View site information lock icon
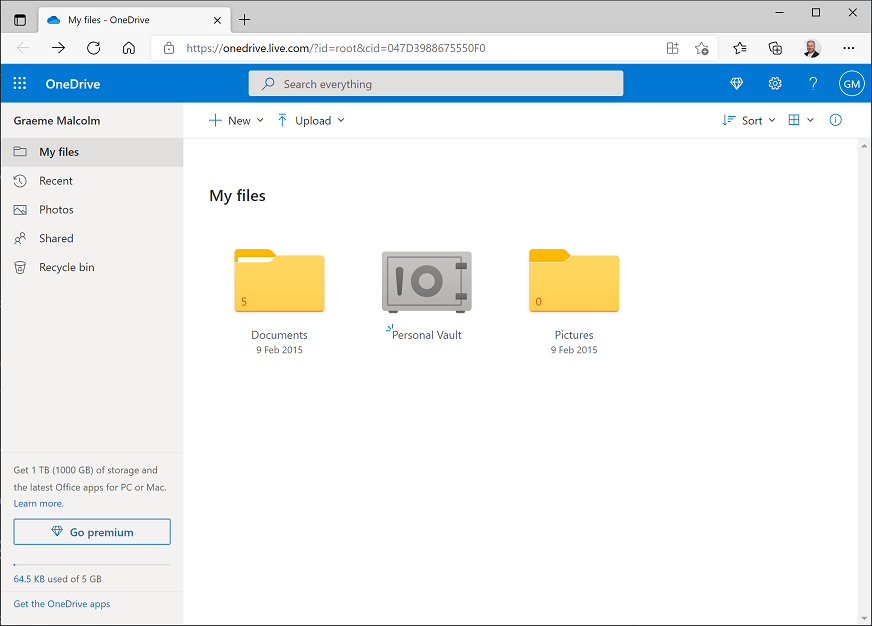The height and width of the screenshot is (626, 872). pos(169,48)
